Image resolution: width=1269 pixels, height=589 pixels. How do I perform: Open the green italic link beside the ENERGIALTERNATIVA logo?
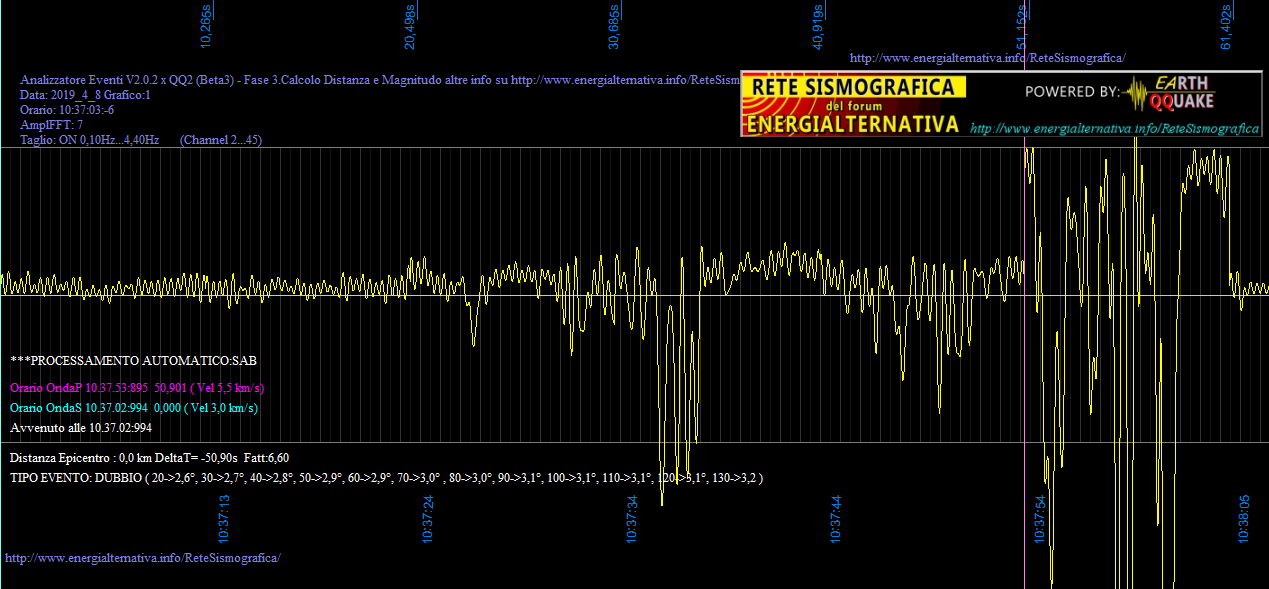(1114, 129)
